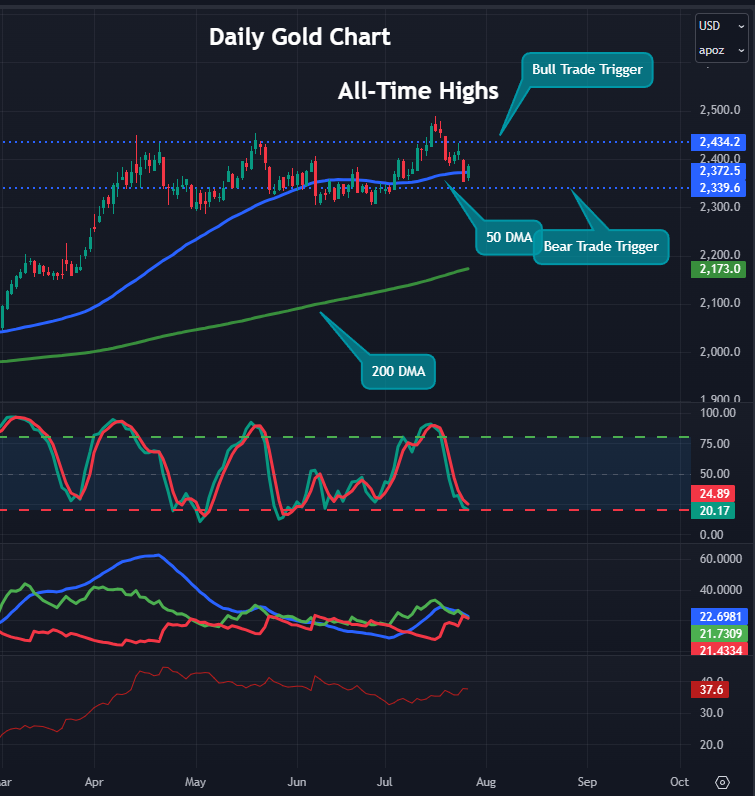The width and height of the screenshot is (755, 796).
Task: Click the 2,372.5 price axis label
Action: 719,171
